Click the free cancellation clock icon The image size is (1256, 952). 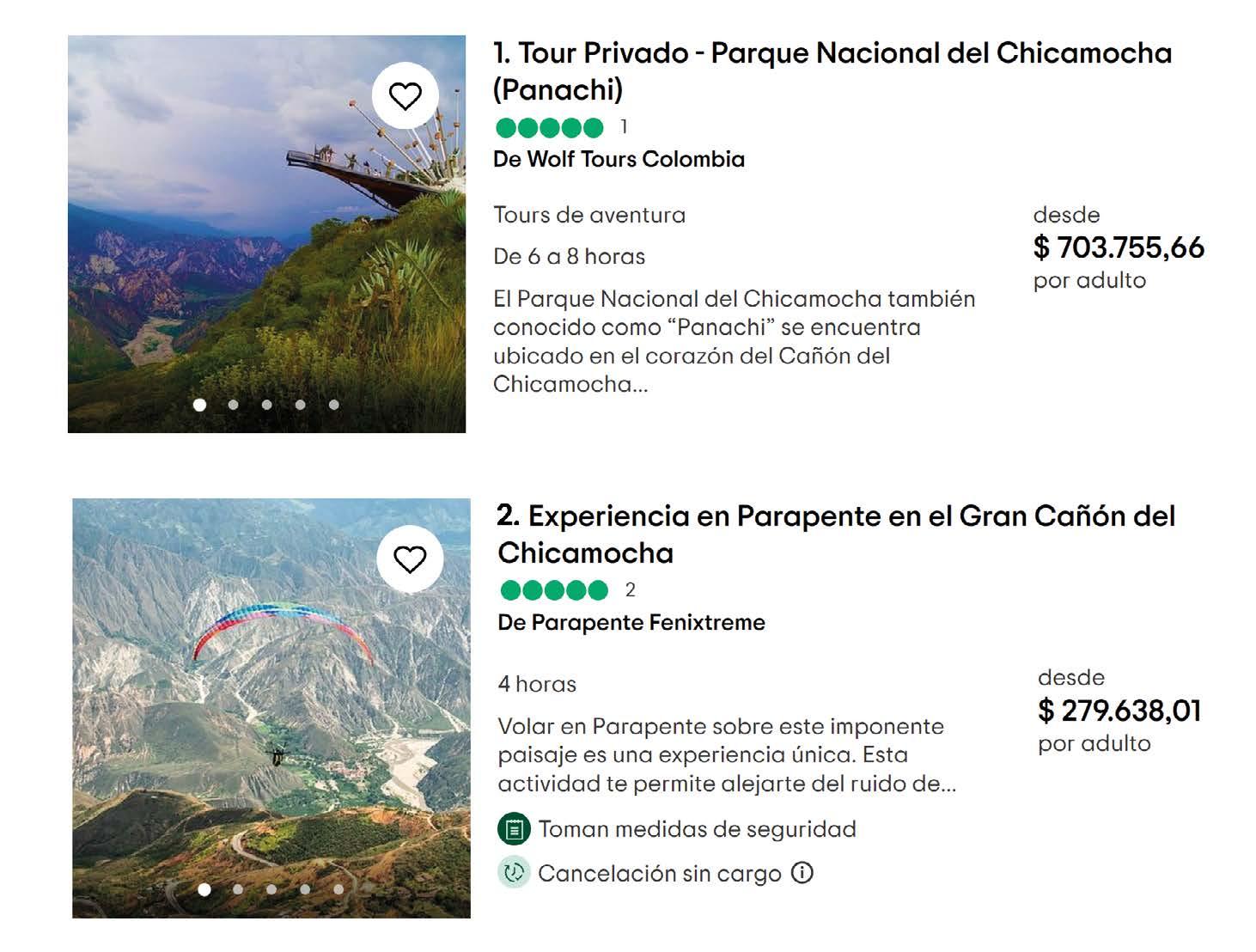[514, 873]
